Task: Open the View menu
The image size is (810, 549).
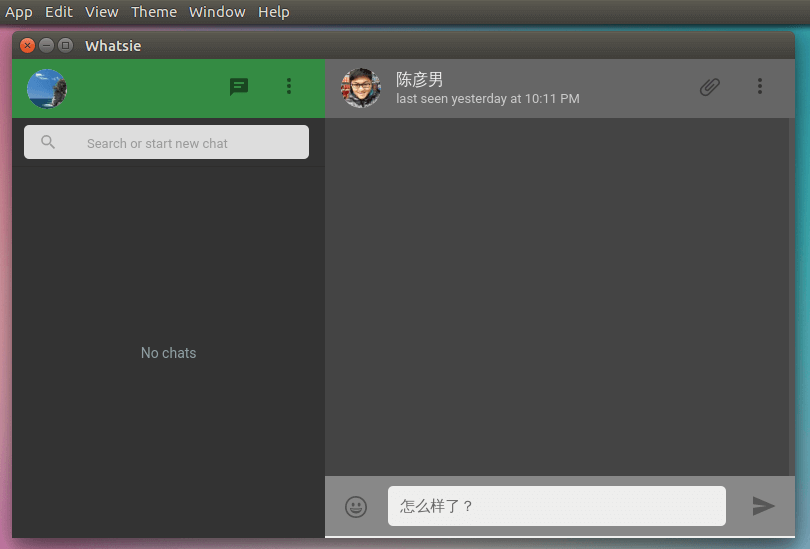Action: [102, 12]
